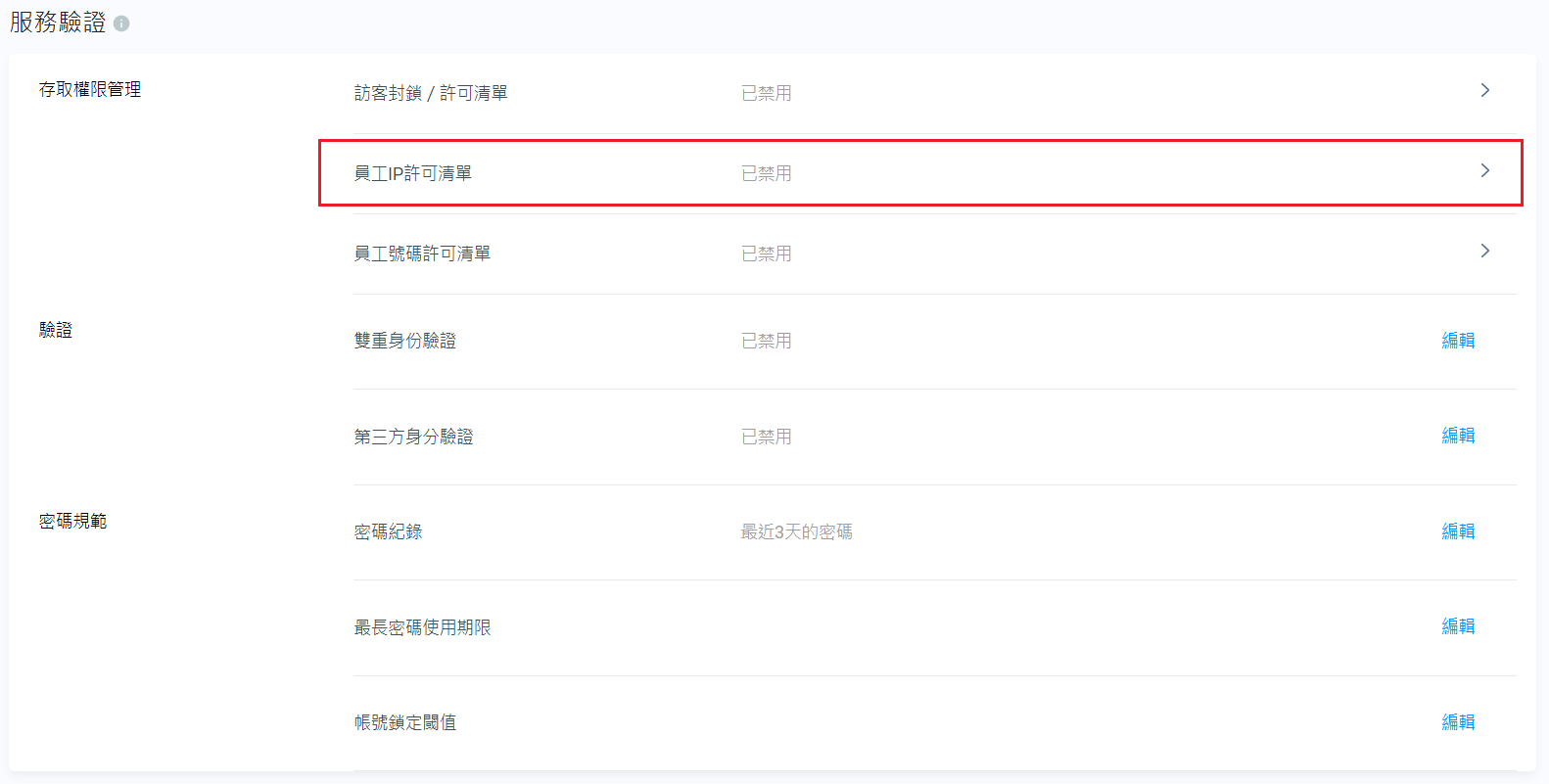
Task: Click 編輯 for 帳號鎖定閾值
Action: click(x=1458, y=722)
